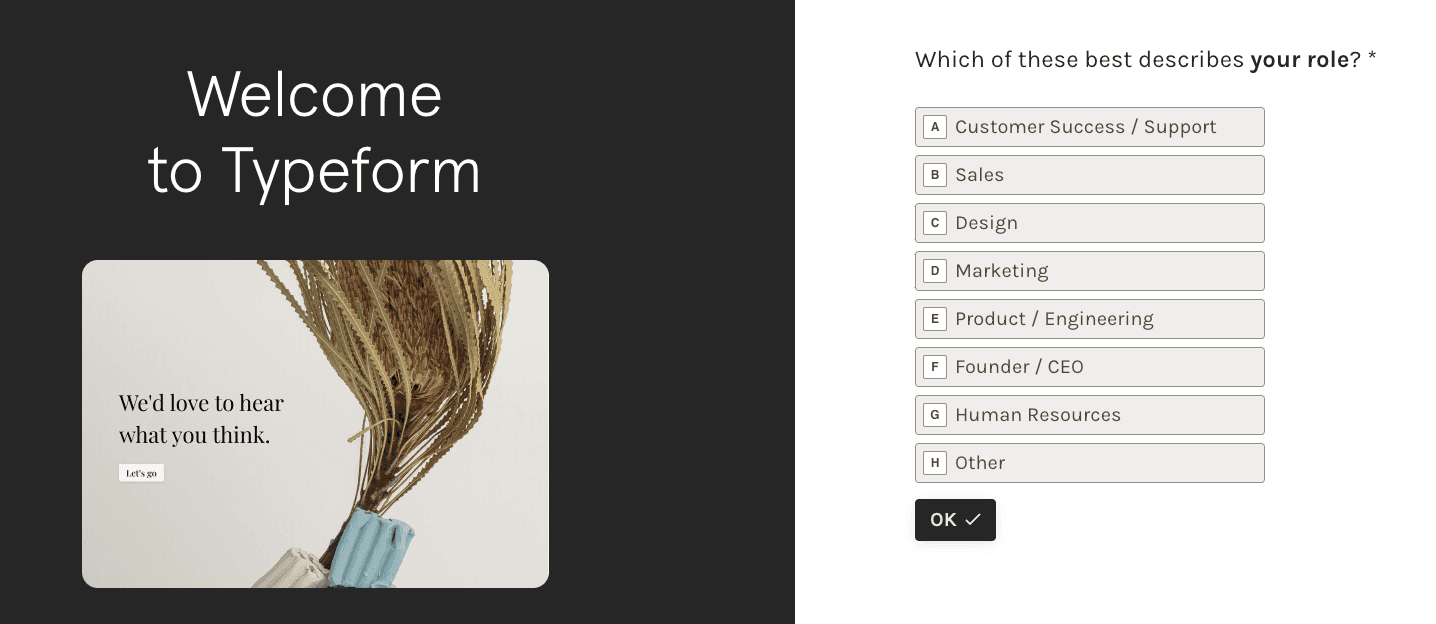Click the D key badge beside Marketing

(x=935, y=271)
